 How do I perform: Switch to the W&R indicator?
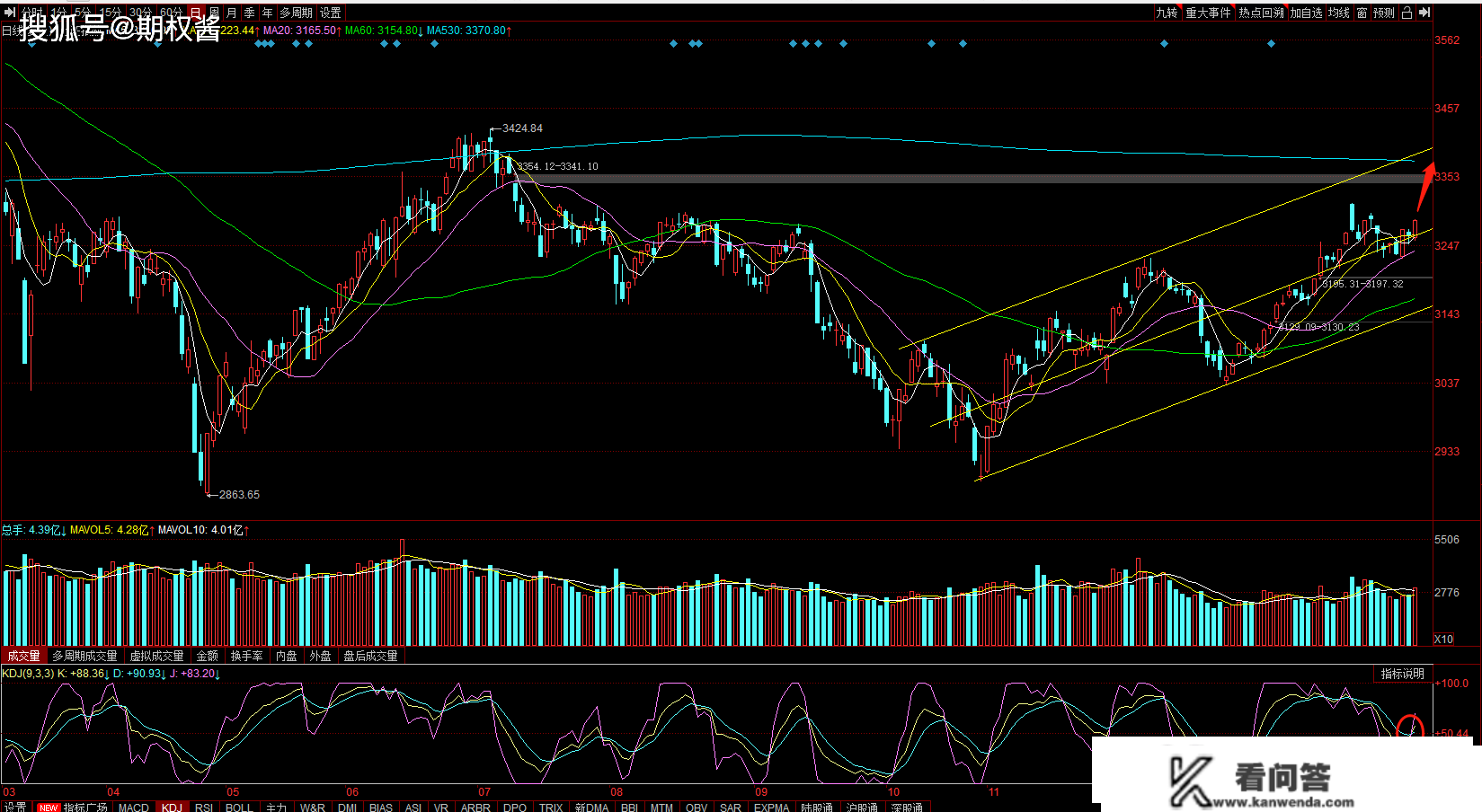[x=313, y=808]
